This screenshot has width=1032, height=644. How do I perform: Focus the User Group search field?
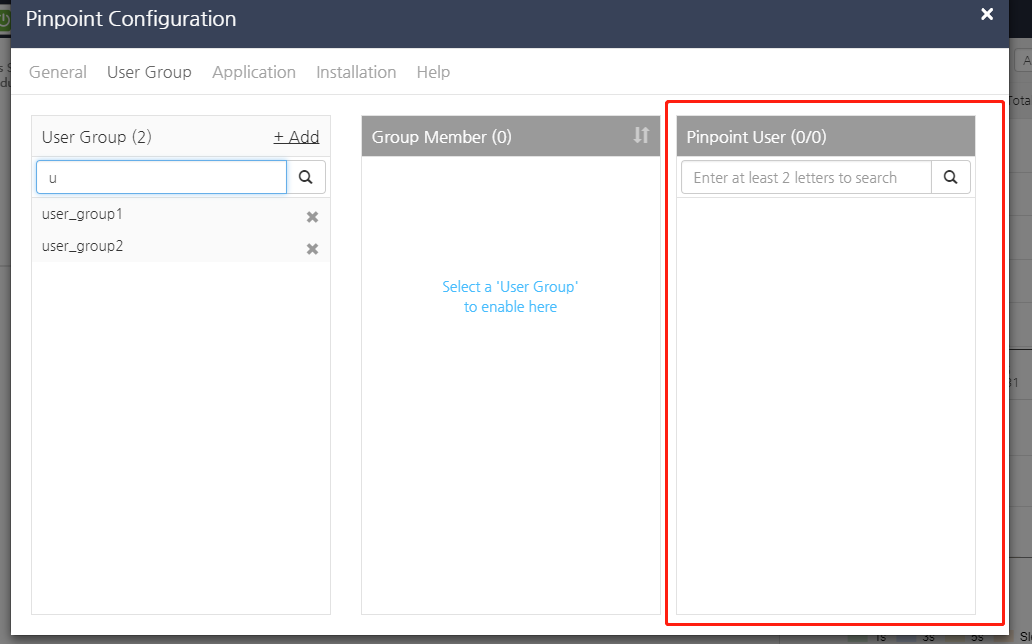click(x=161, y=177)
